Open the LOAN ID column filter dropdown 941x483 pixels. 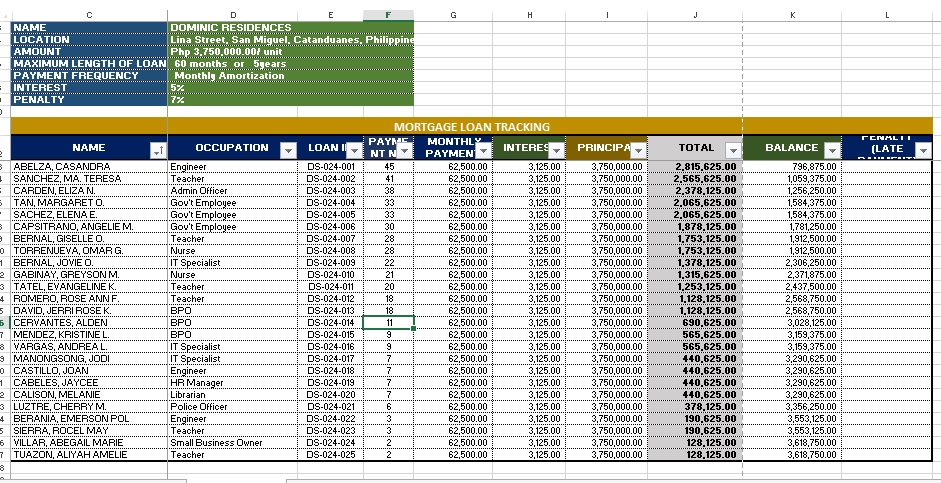click(355, 150)
